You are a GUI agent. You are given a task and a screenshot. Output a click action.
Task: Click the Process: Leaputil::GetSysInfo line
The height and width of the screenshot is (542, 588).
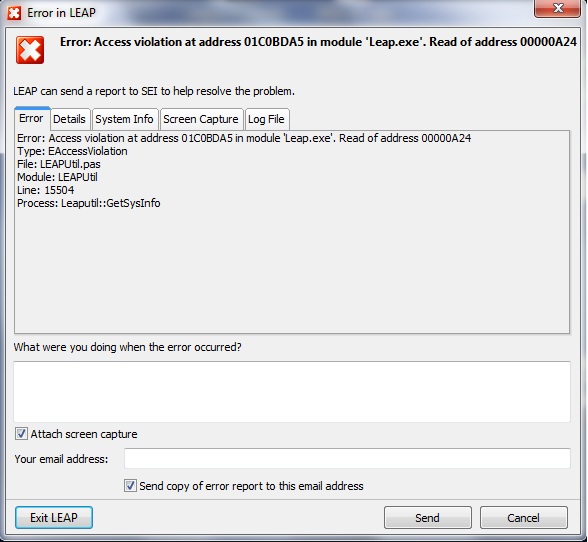(89, 203)
